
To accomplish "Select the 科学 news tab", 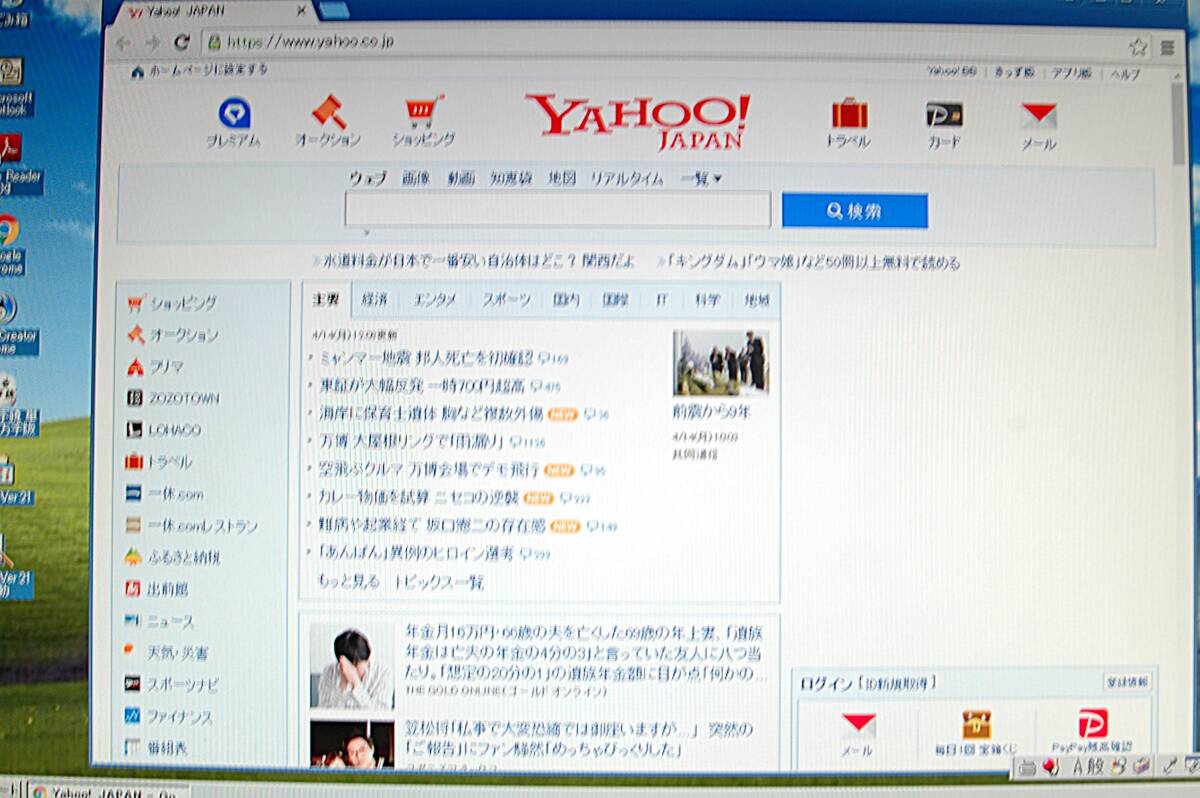I will coord(708,300).
